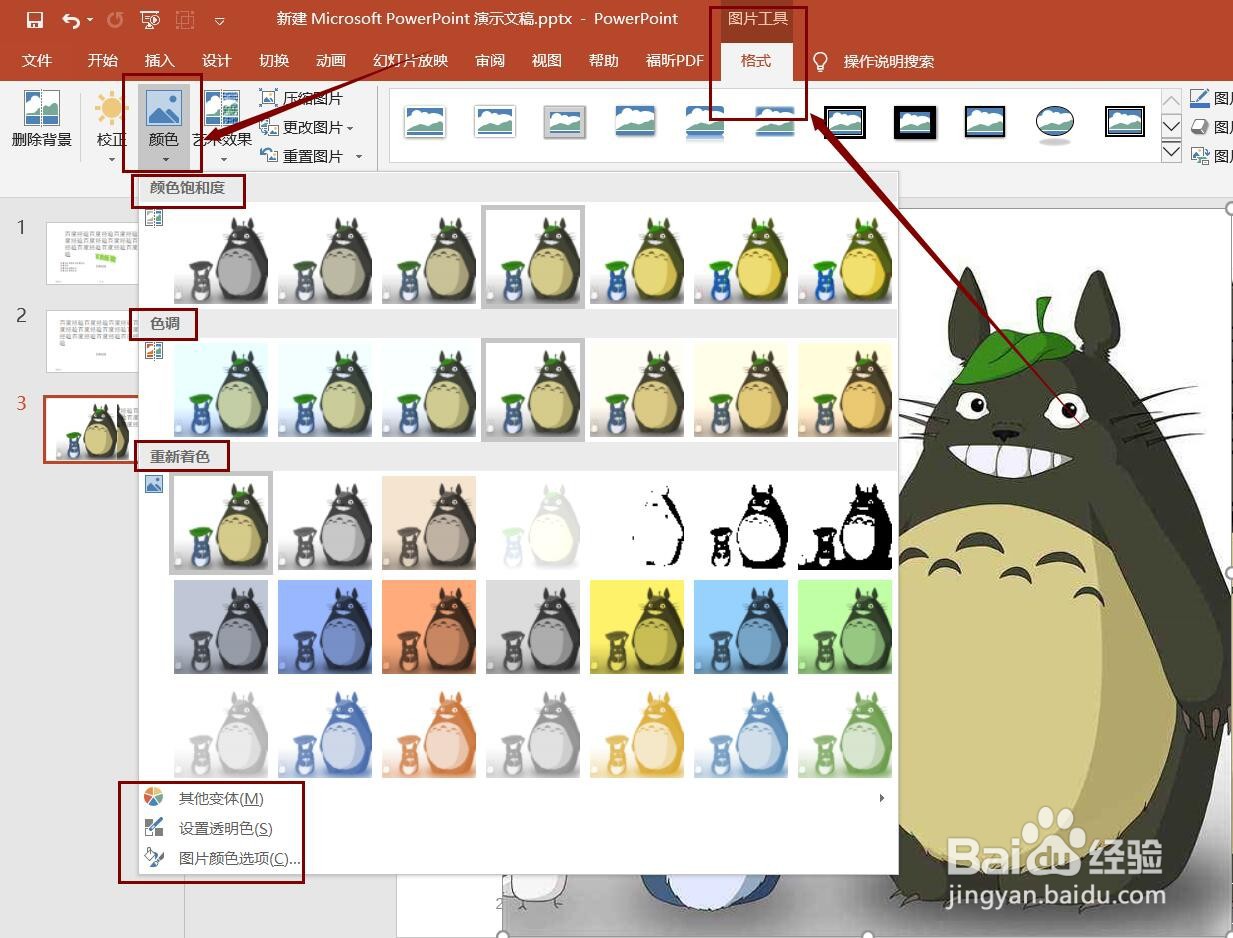Open the 视图 tab

(546, 61)
